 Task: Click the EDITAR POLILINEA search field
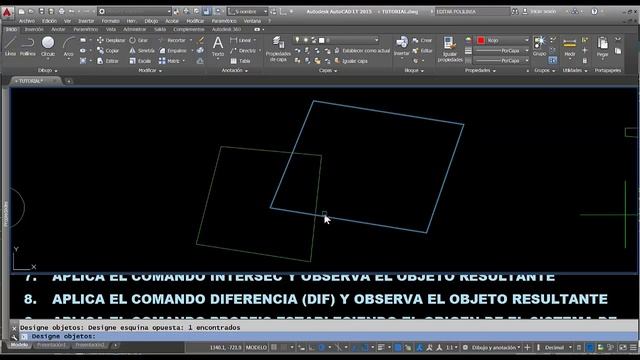point(472,12)
